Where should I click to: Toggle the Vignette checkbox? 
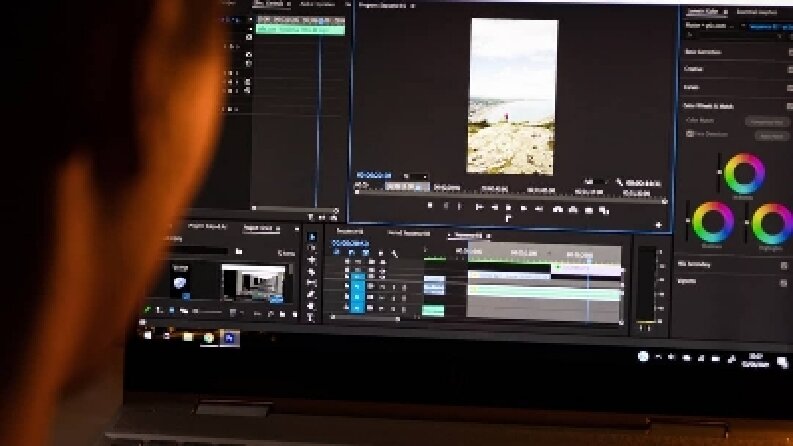coord(784,283)
